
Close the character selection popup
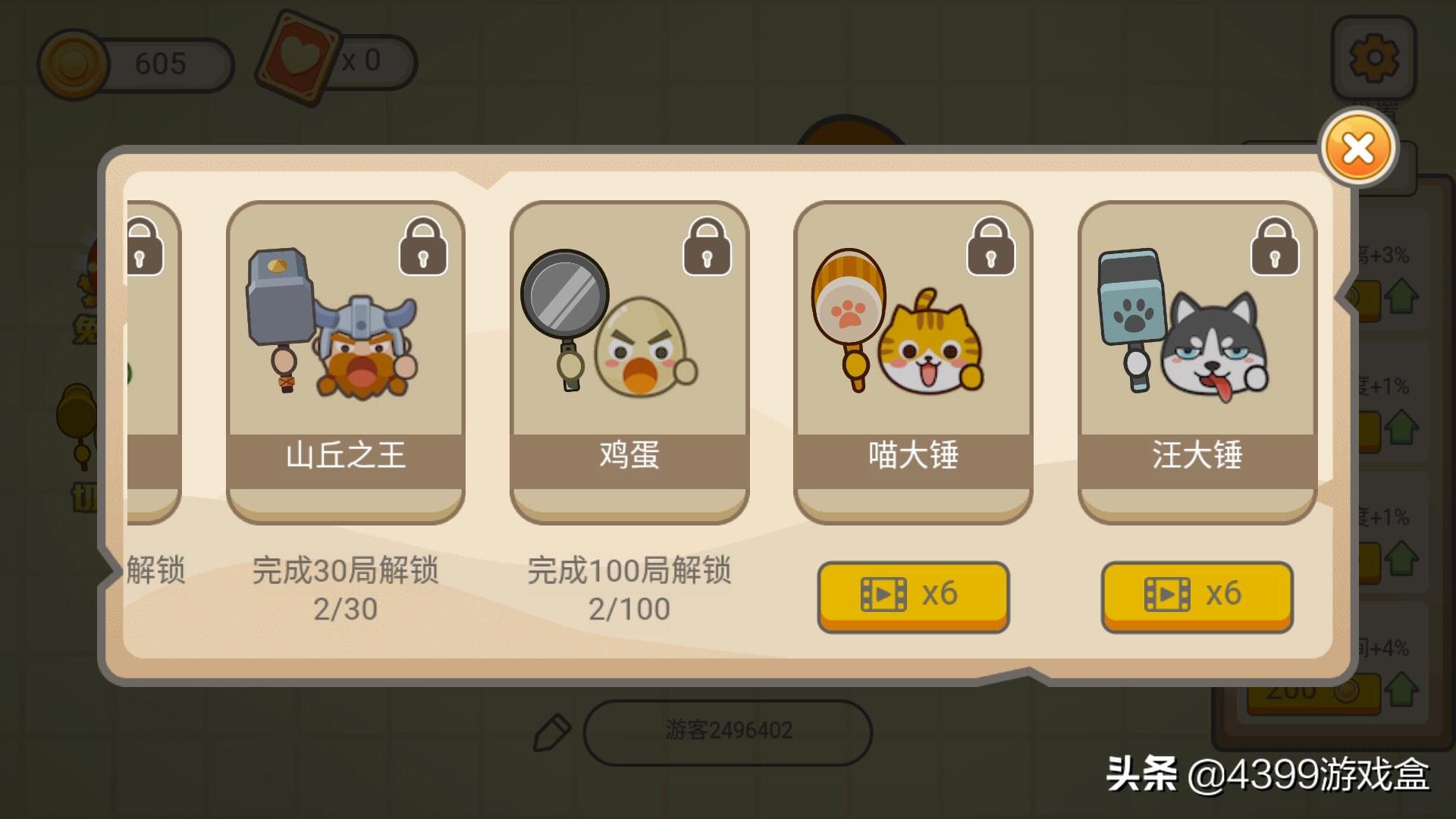[1358, 148]
